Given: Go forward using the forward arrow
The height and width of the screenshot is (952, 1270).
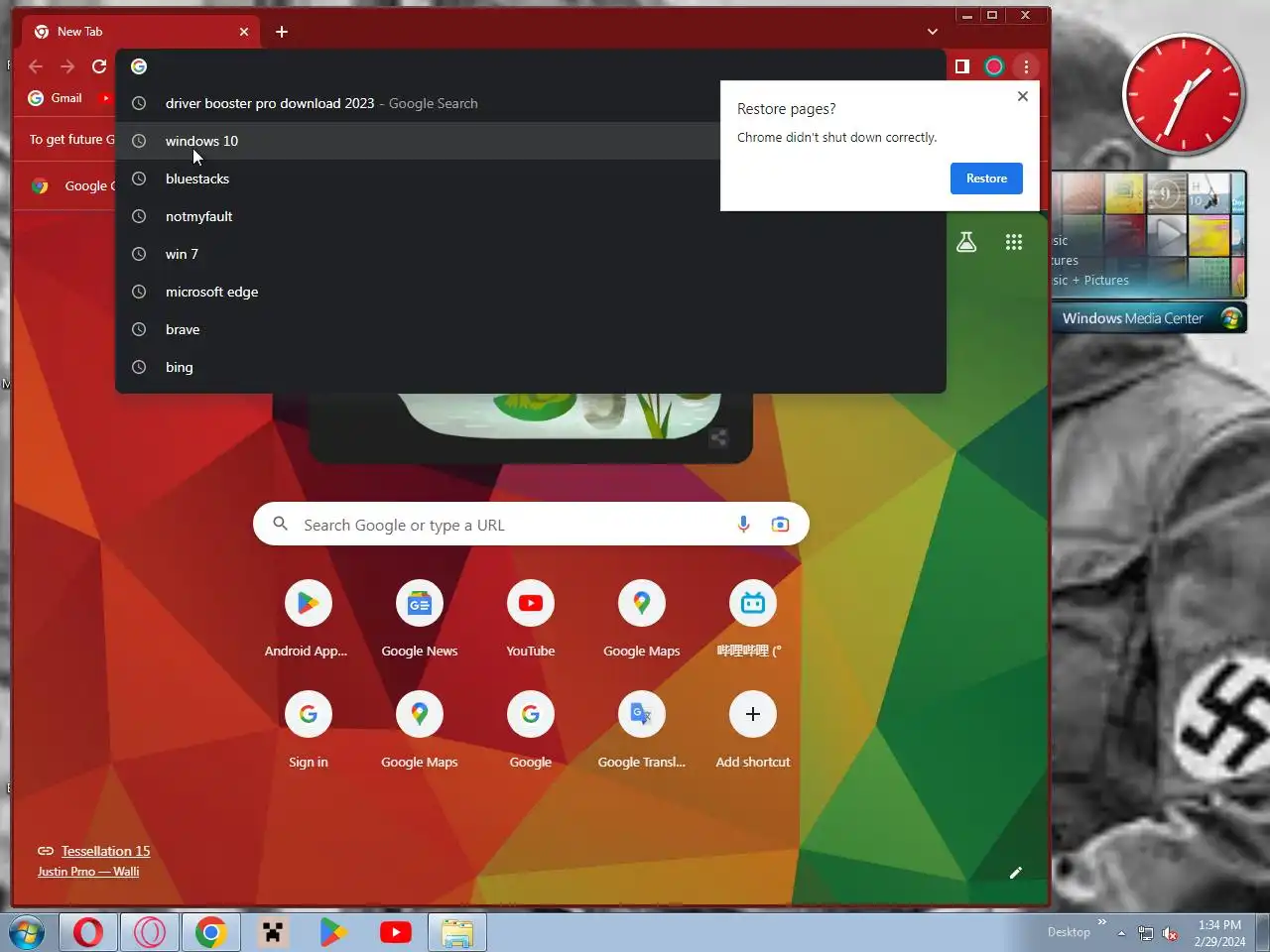Looking at the screenshot, I should [67, 66].
